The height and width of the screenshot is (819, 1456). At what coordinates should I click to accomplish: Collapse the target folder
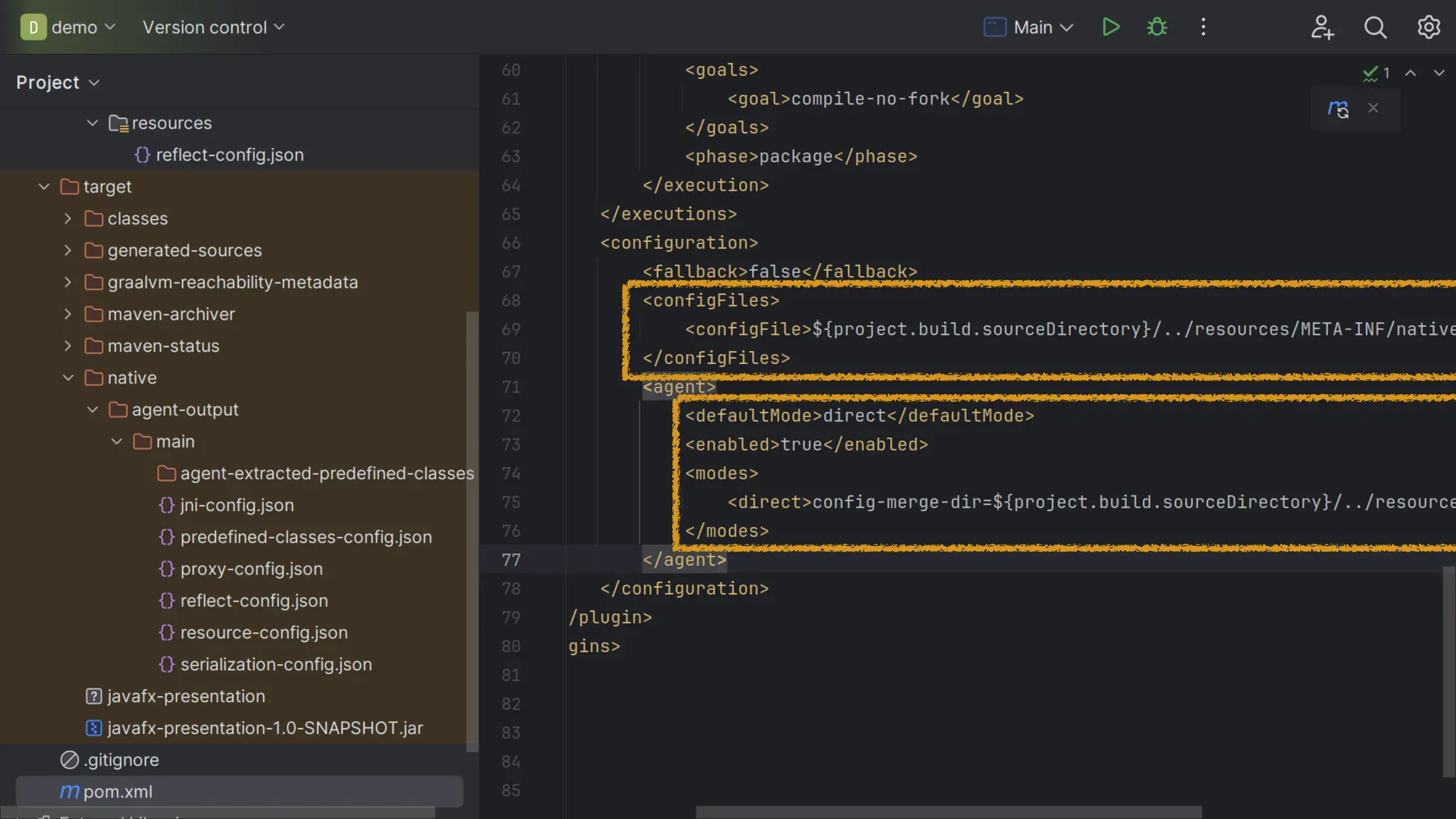(x=44, y=186)
